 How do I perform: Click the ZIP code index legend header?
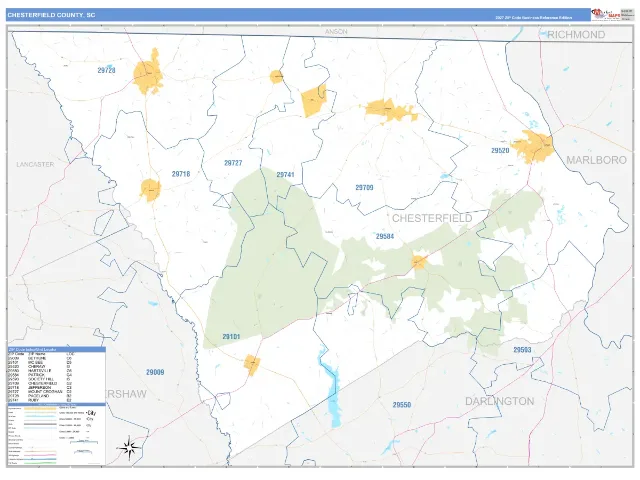[57, 349]
